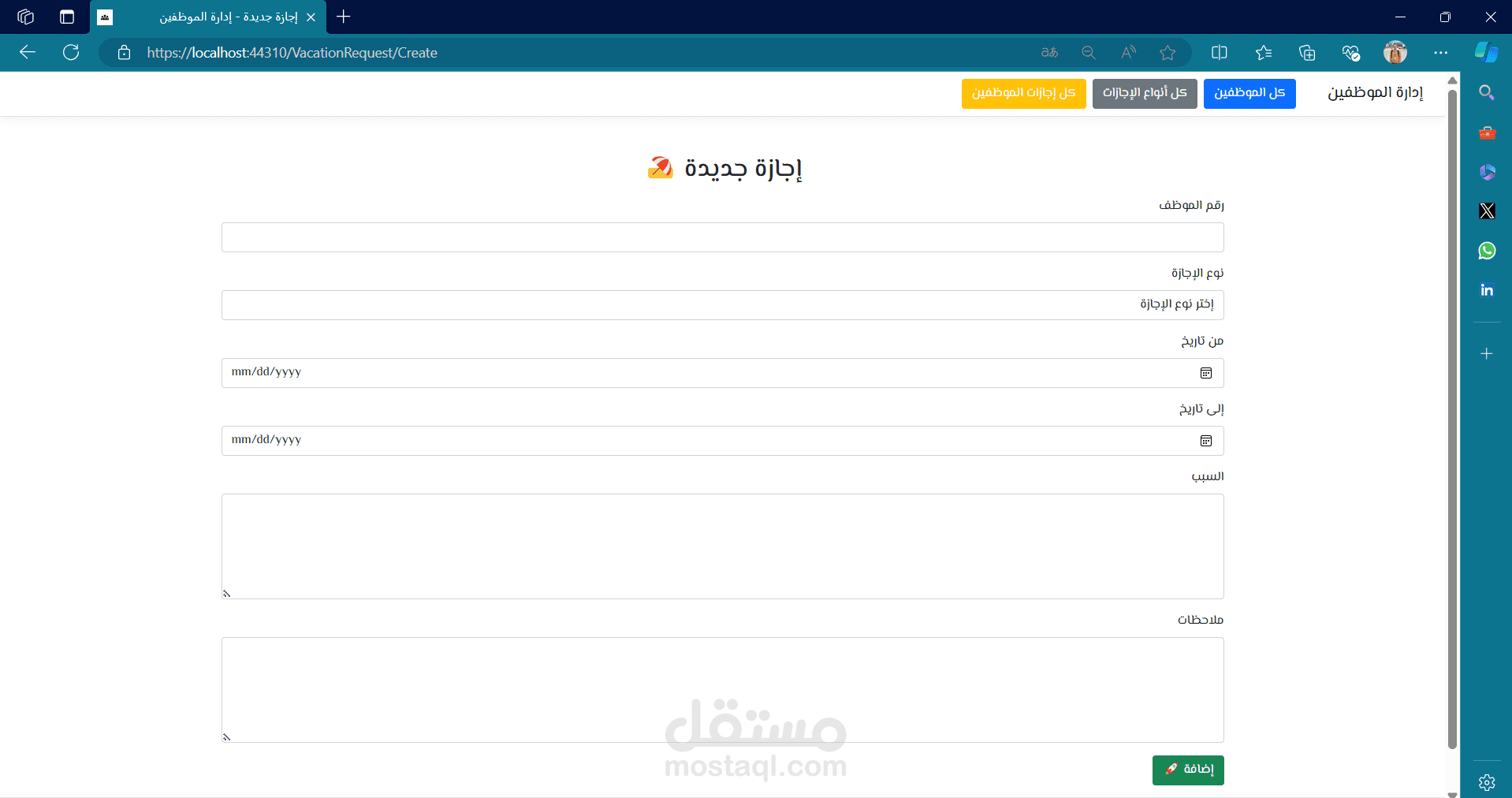
Task: Click the كل الموظفين blue button
Action: pyautogui.click(x=1249, y=93)
